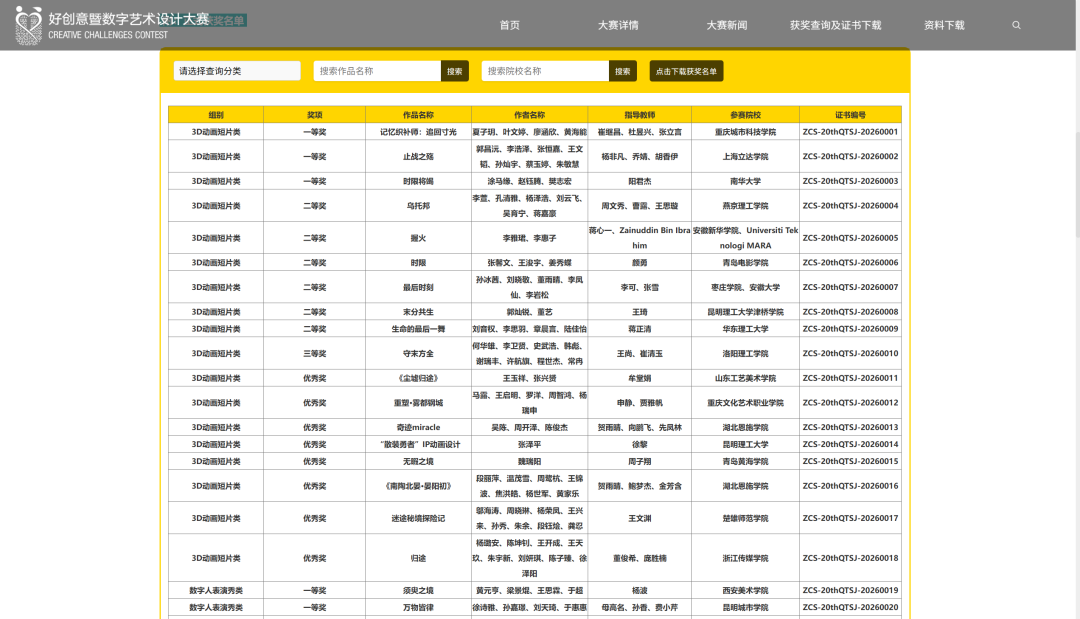Click 搜索 button next to work name field
This screenshot has height=619, width=1080.
[455, 71]
